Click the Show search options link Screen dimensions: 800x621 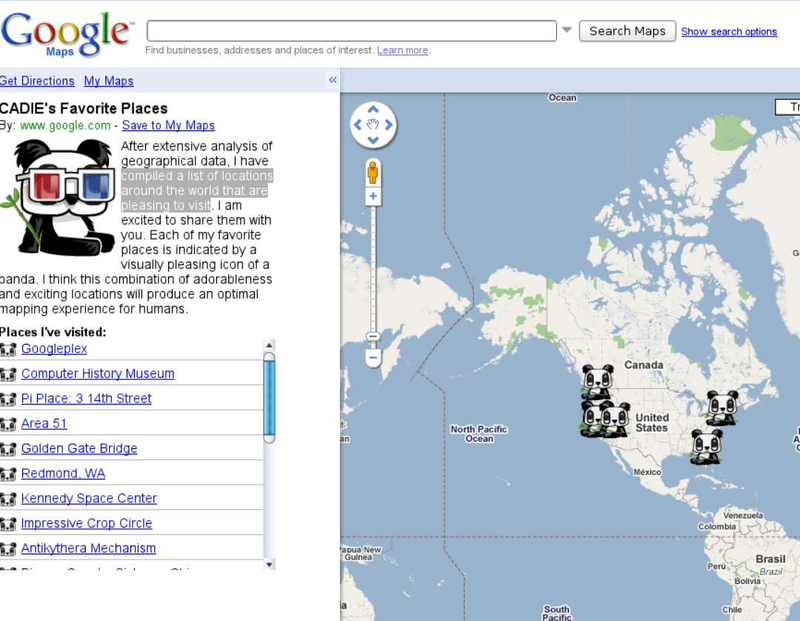pos(729,32)
